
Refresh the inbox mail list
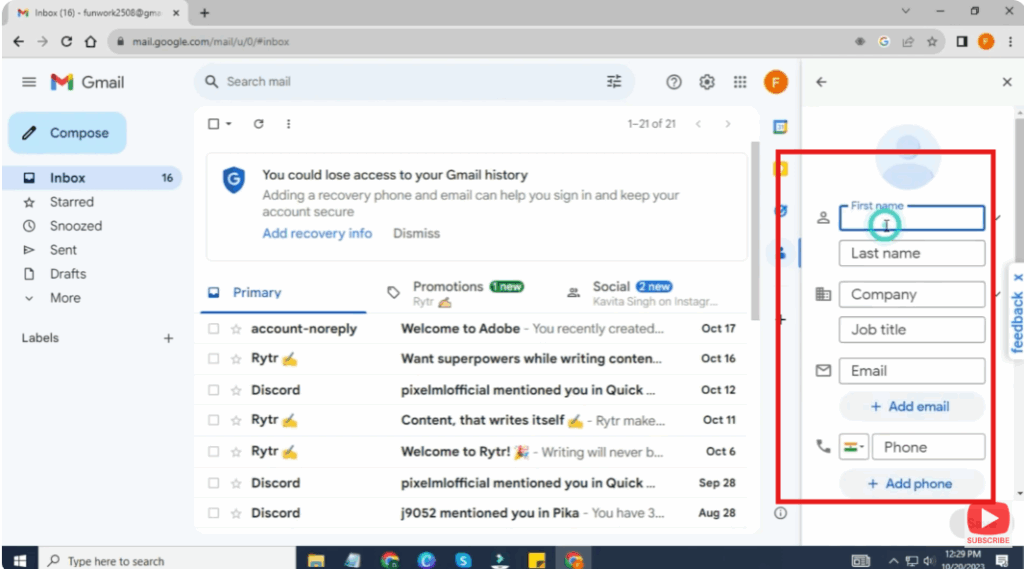259,124
